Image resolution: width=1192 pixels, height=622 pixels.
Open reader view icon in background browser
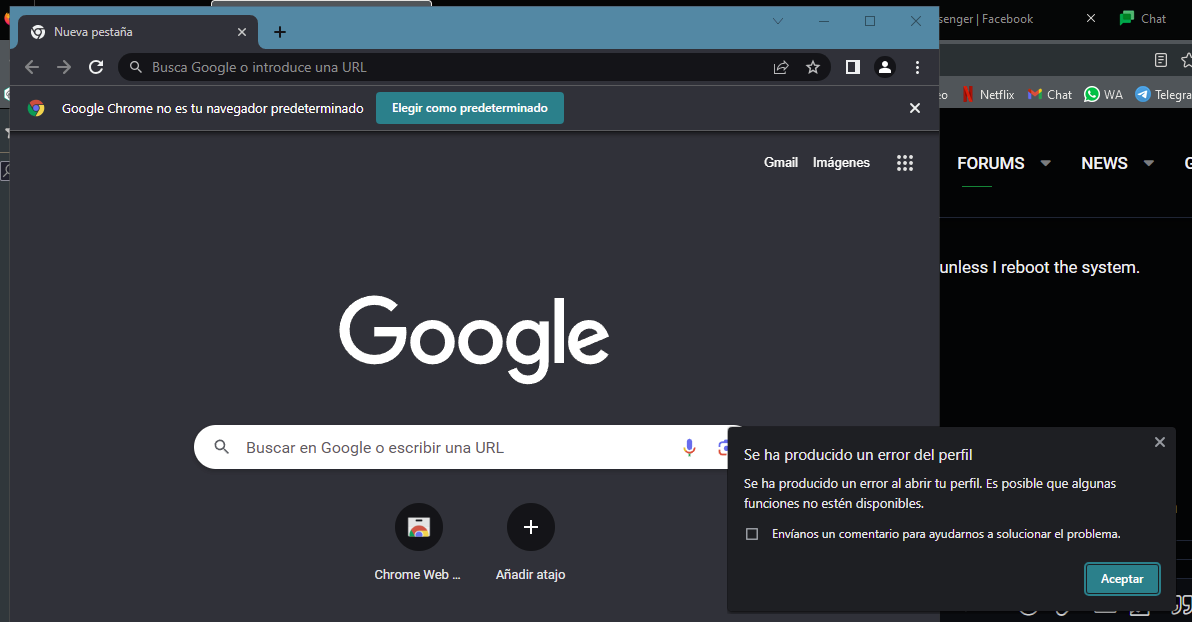click(1161, 60)
